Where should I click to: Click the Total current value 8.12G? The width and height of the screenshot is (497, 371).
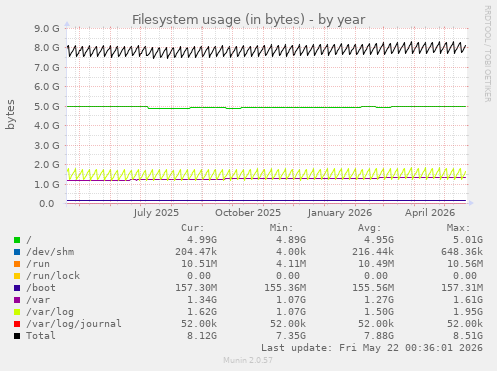tap(202, 336)
